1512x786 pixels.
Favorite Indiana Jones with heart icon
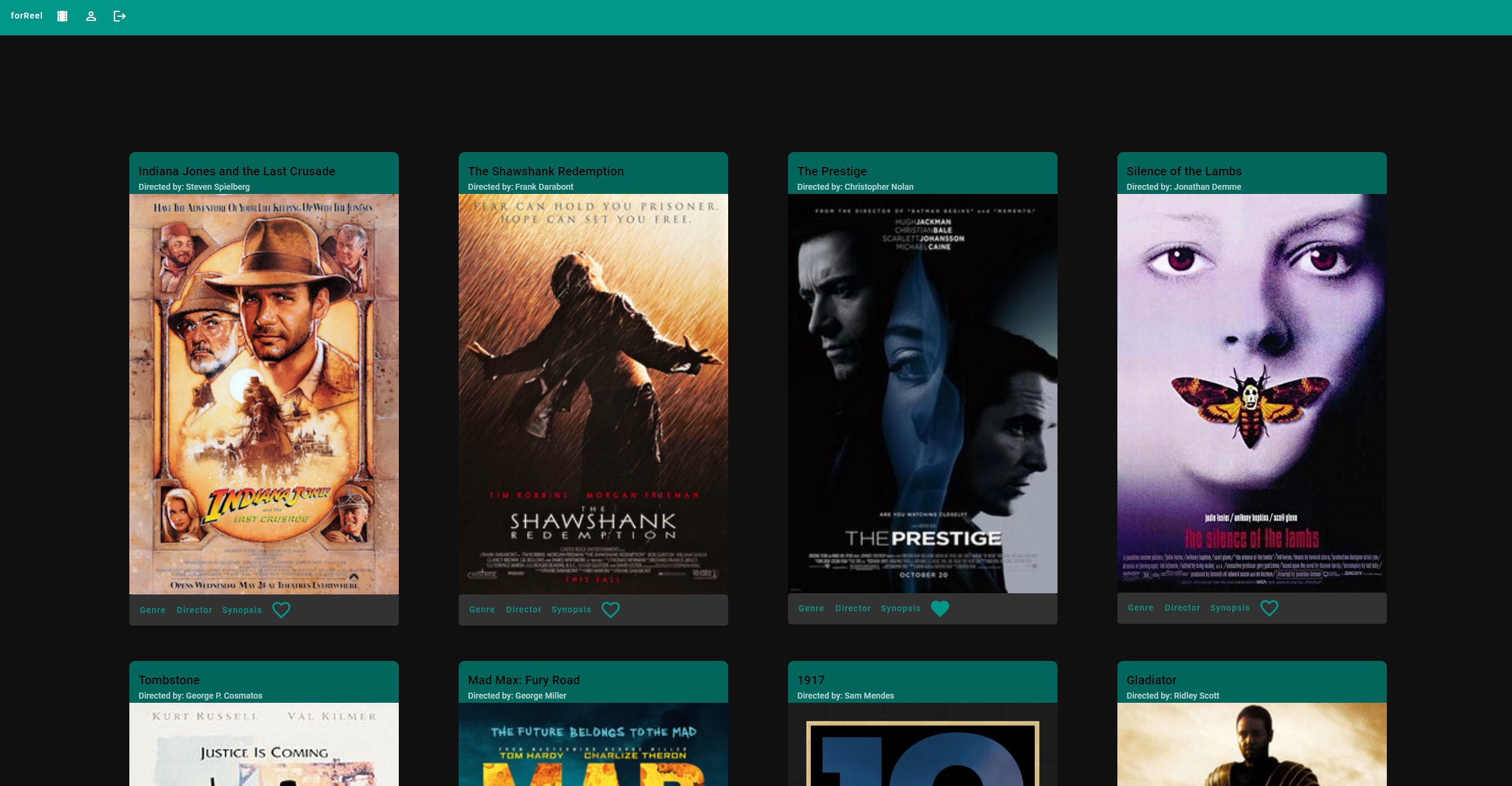[x=281, y=610]
